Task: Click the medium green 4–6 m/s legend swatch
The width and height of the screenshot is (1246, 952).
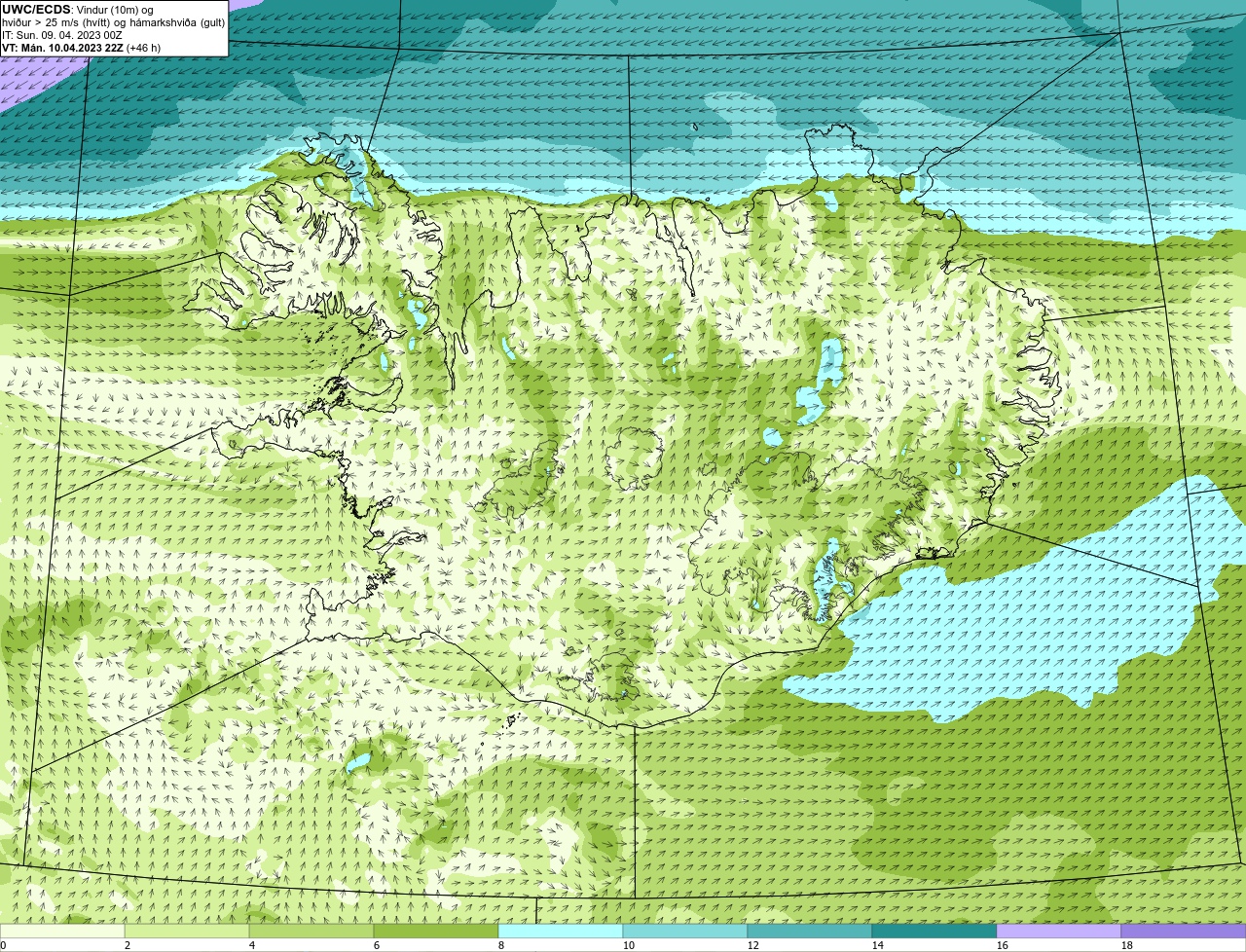Action: tap(311, 931)
